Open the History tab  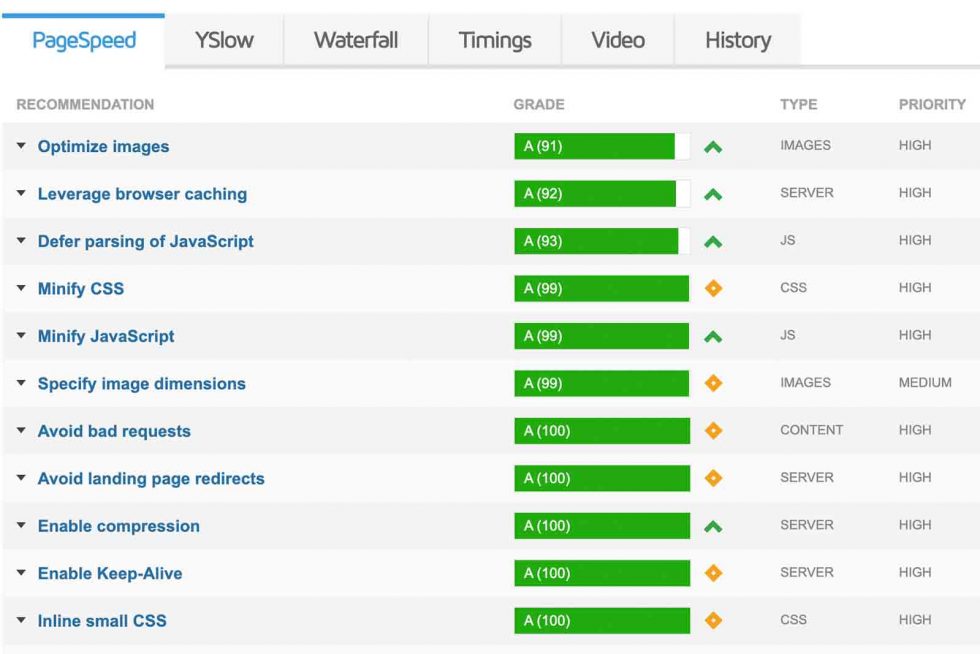(x=738, y=41)
